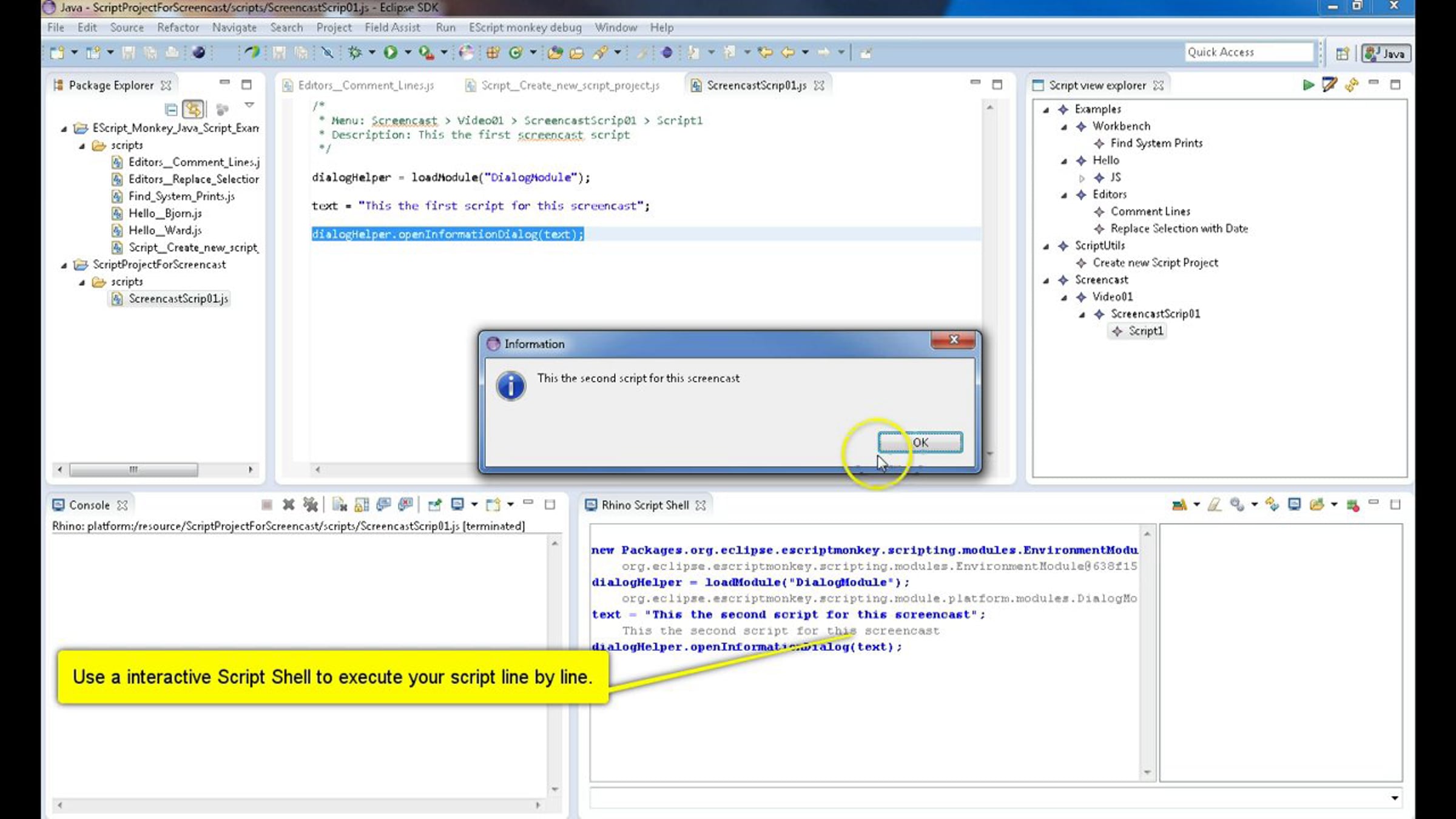The width and height of the screenshot is (1456, 819).
Task: Click the green Run button in main toolbar
Action: point(390,53)
